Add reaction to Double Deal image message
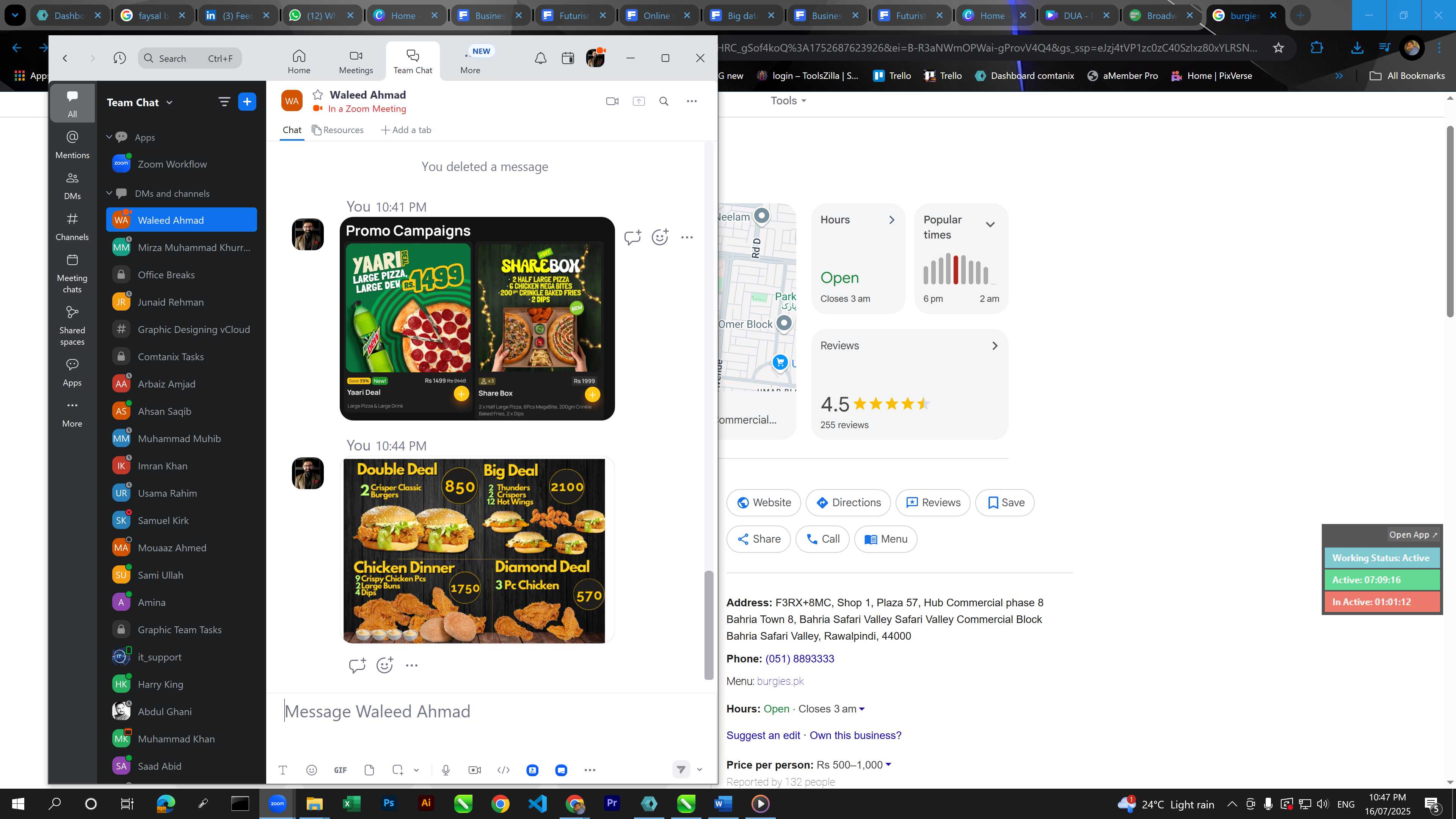The height and width of the screenshot is (819, 1456). click(x=384, y=665)
